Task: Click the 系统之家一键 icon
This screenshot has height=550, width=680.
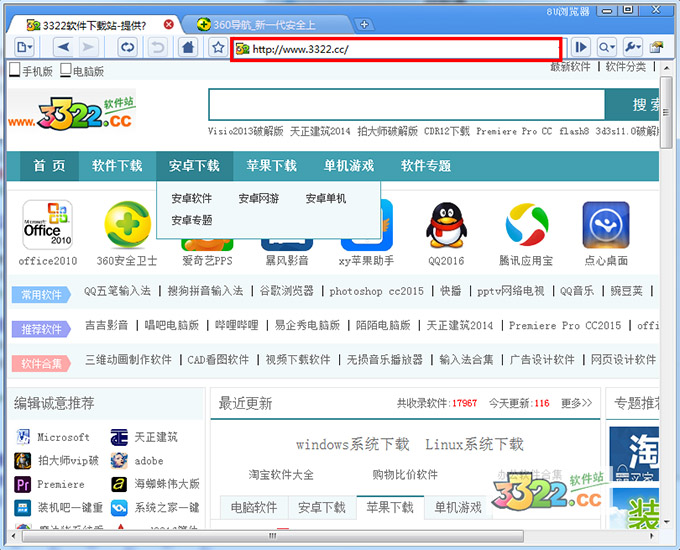Action: pos(119,507)
